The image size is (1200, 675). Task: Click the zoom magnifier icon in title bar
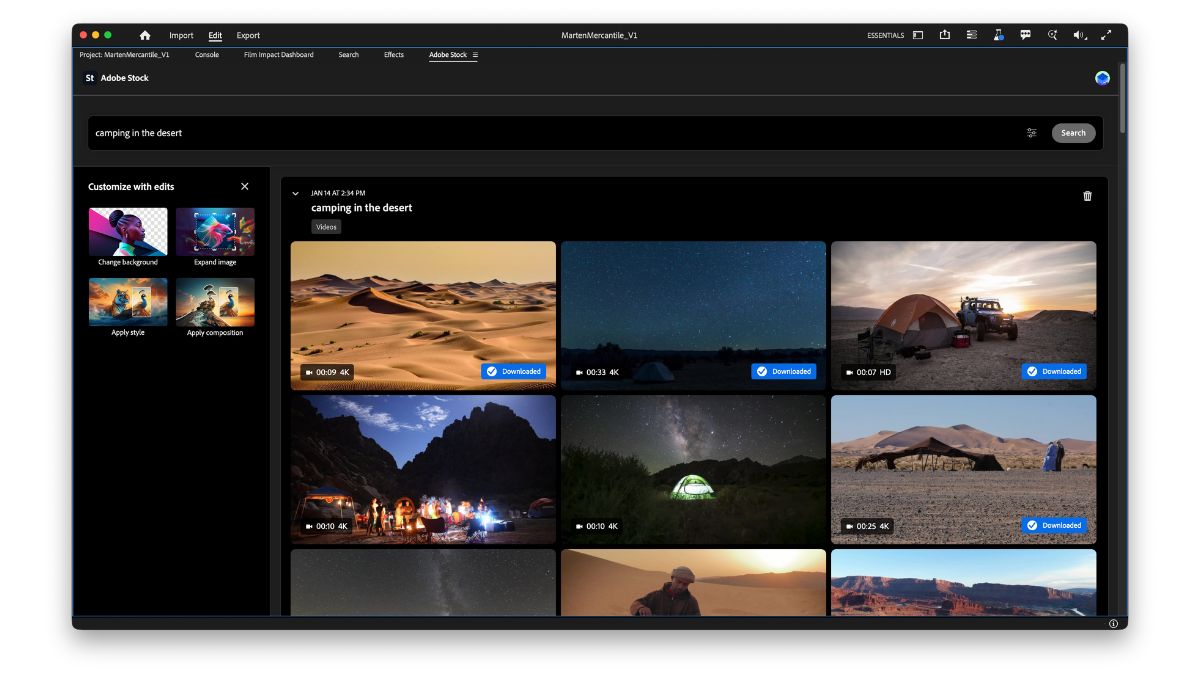click(1052, 34)
